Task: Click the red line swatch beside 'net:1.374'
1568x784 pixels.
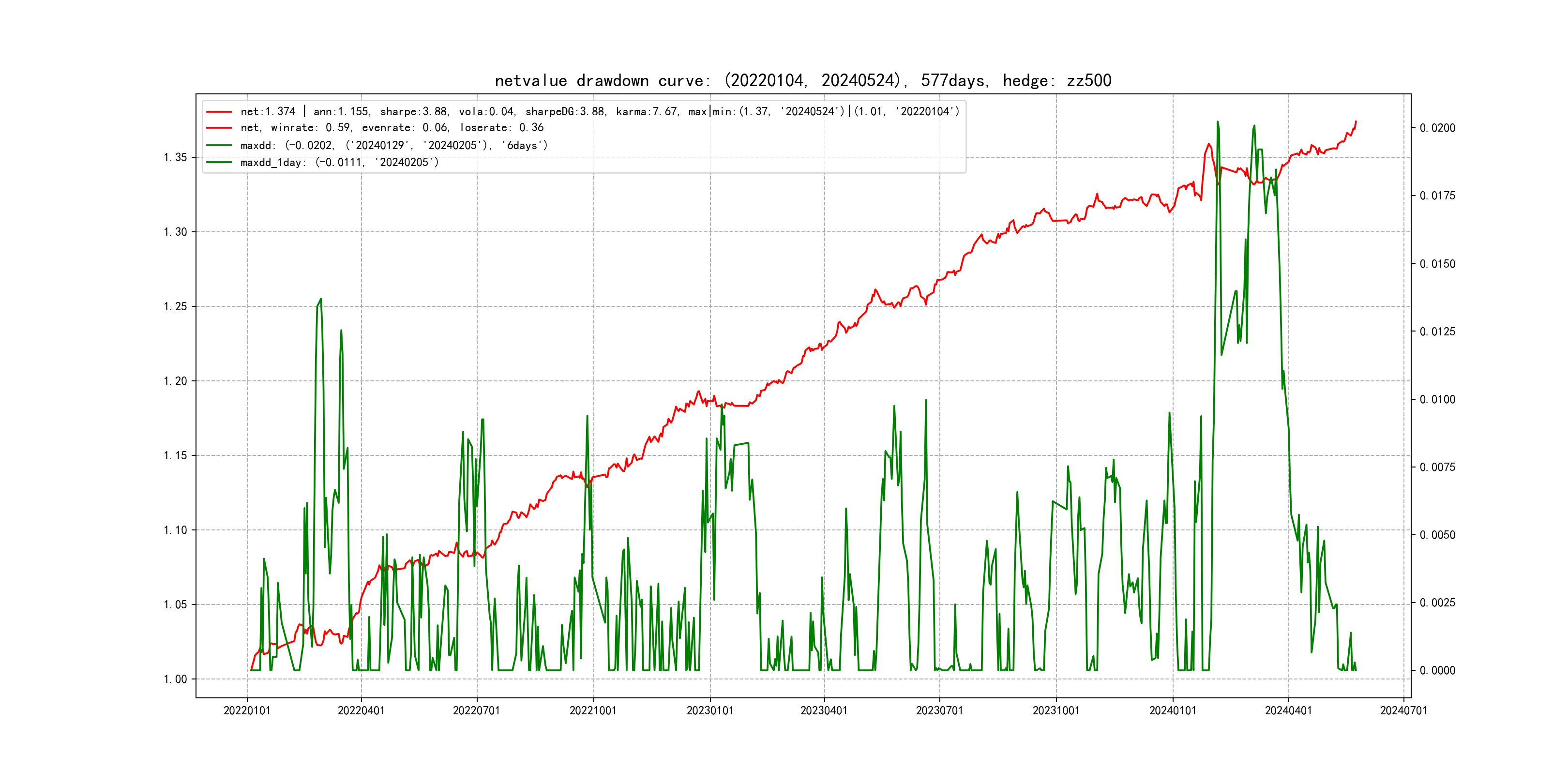Action: pyautogui.click(x=219, y=112)
